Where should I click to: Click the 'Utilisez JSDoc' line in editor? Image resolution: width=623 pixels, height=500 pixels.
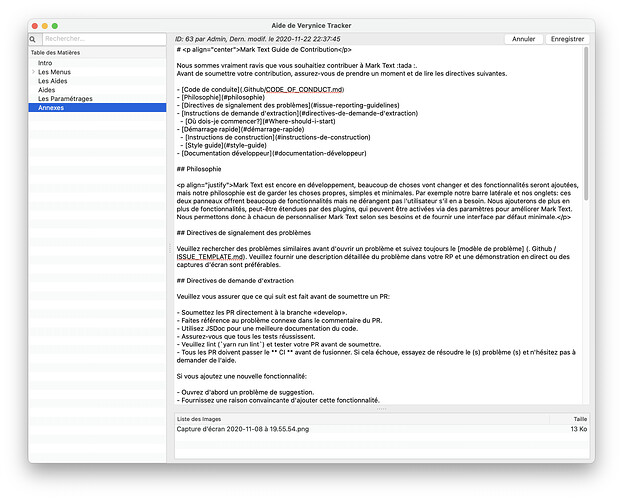click(267, 328)
